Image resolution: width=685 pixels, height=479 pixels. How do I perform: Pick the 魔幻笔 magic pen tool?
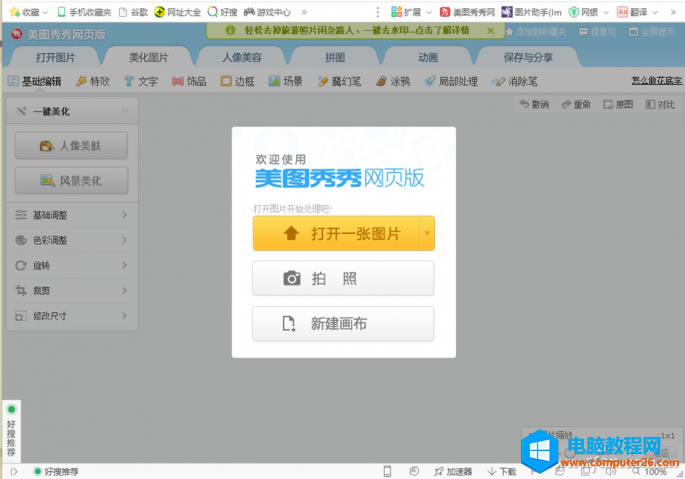pyautogui.click(x=339, y=80)
